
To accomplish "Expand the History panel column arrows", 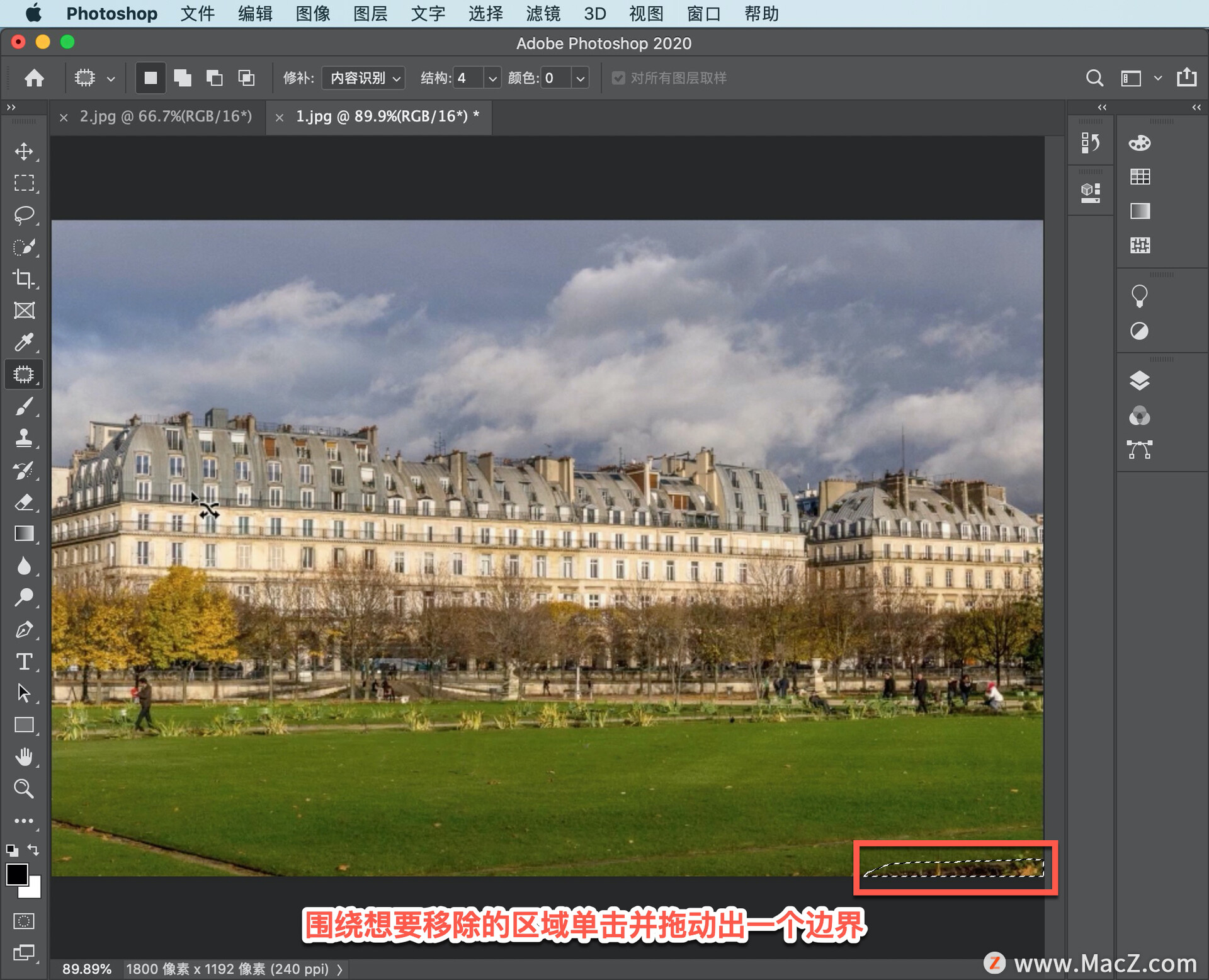I will point(1102,108).
